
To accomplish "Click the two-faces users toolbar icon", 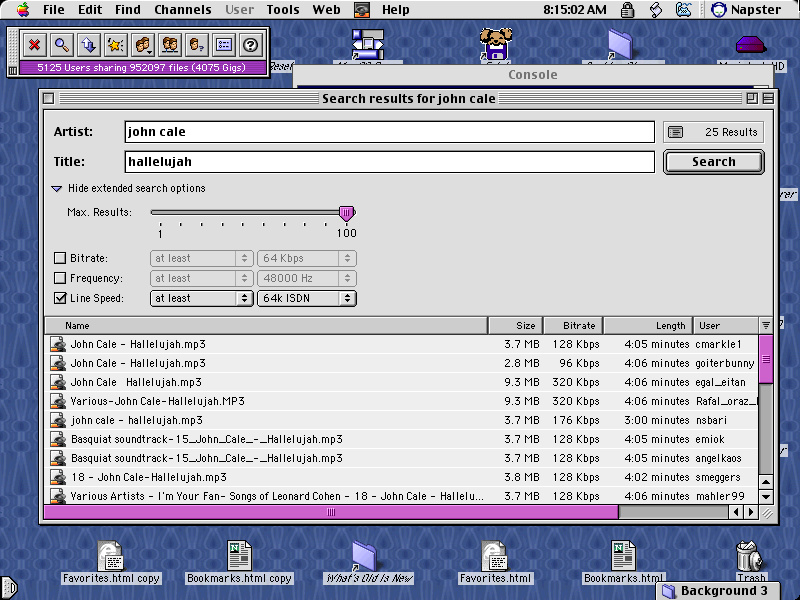I will (x=170, y=45).
